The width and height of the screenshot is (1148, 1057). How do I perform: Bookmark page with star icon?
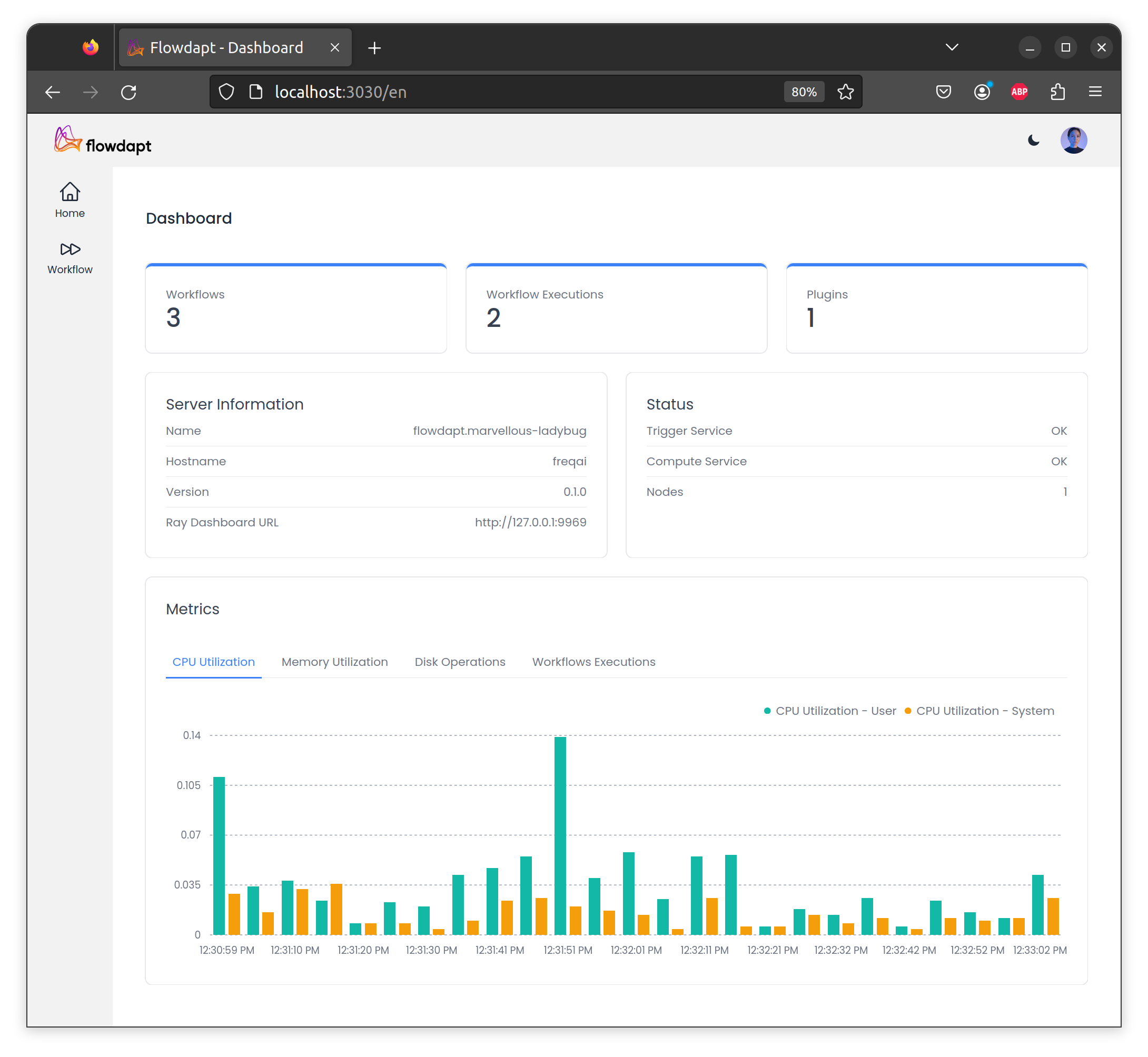(x=845, y=92)
